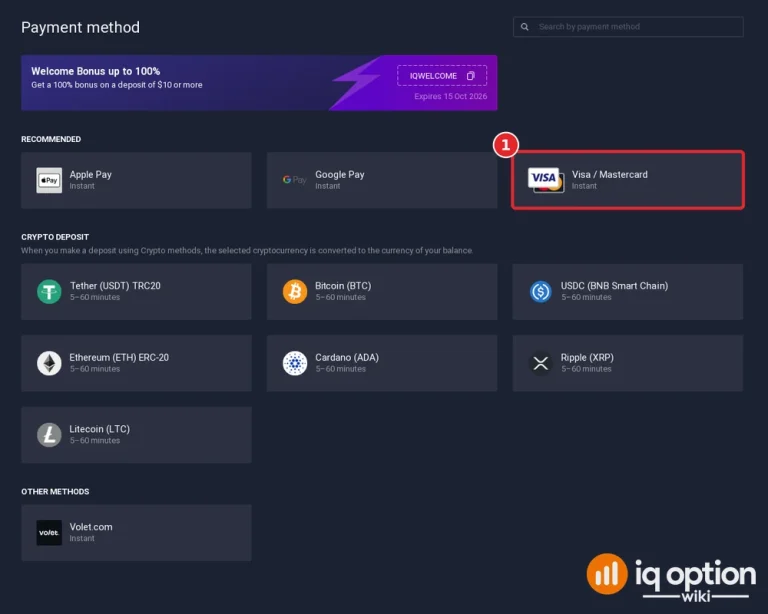Open Volet.com payment method

[136, 533]
